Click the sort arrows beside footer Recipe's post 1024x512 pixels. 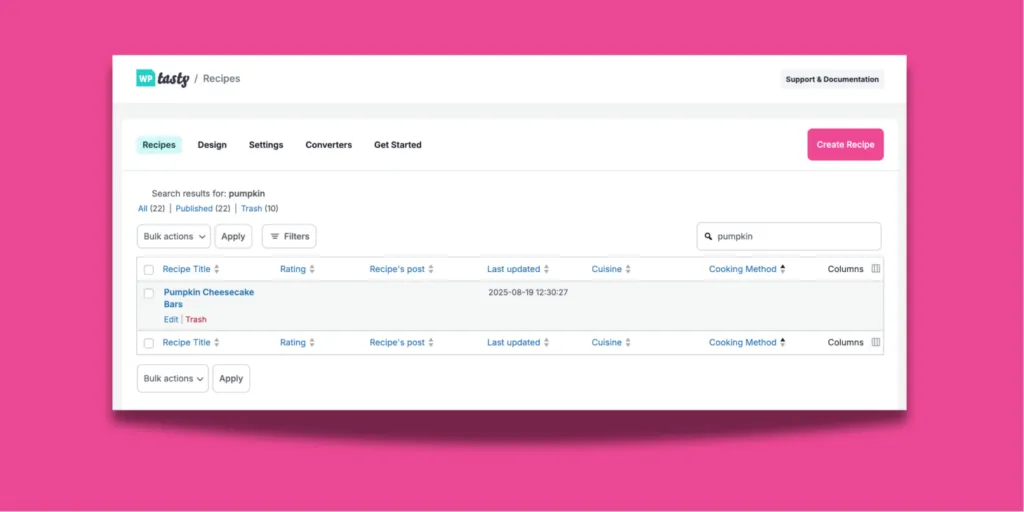[431, 343]
